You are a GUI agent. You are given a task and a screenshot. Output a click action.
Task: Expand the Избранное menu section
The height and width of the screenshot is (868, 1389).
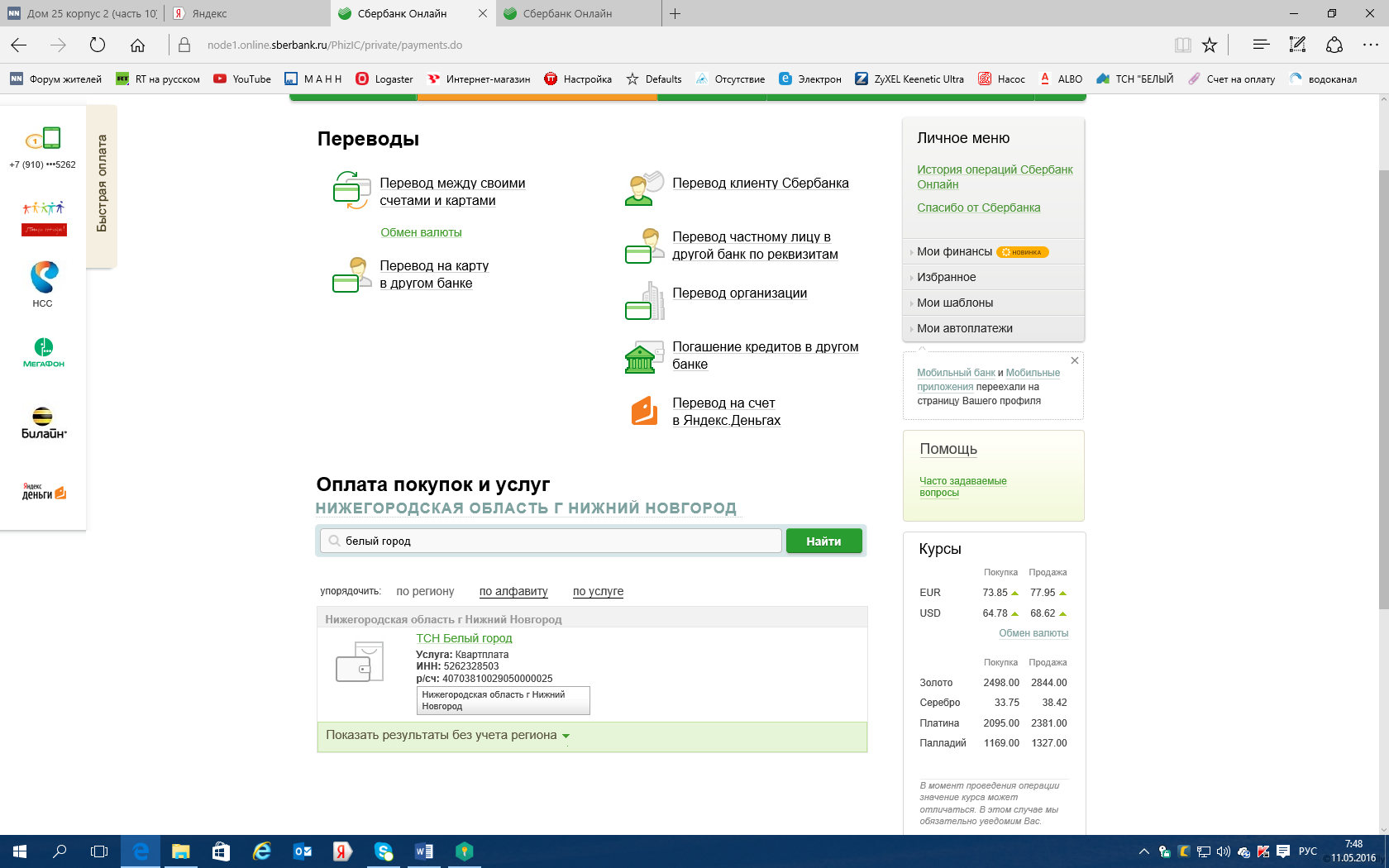[x=946, y=278]
